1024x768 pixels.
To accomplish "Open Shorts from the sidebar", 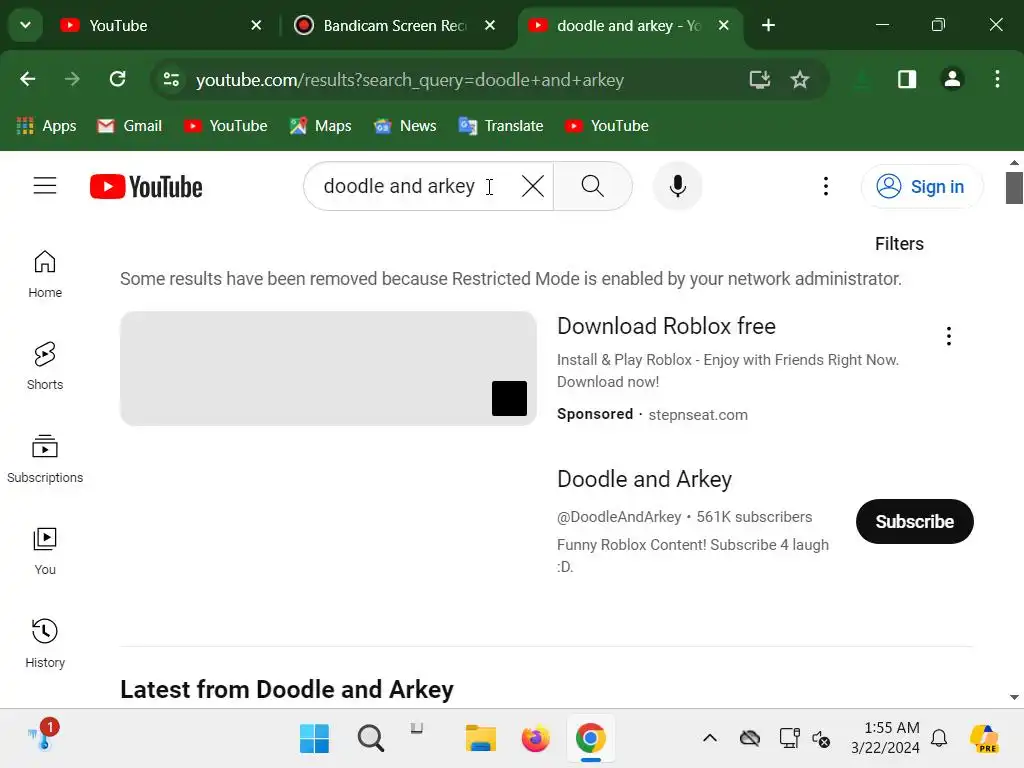I will (x=45, y=366).
